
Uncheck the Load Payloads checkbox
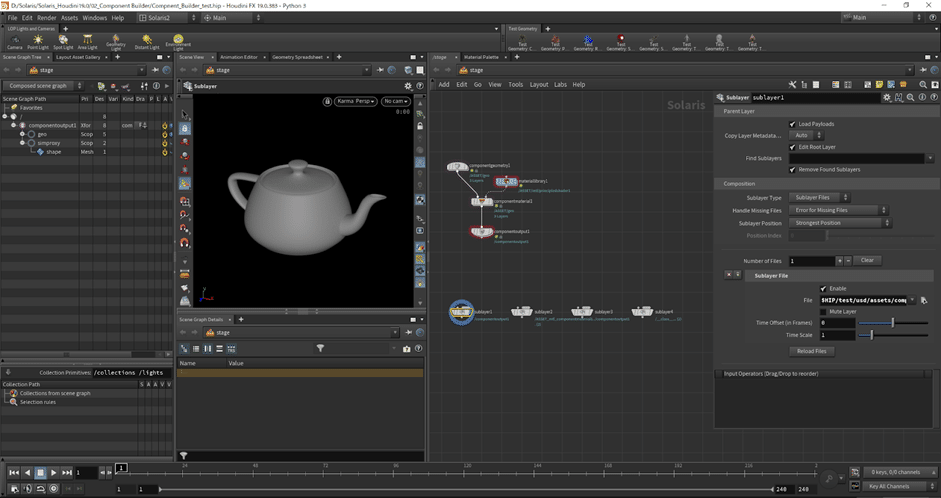coord(794,124)
